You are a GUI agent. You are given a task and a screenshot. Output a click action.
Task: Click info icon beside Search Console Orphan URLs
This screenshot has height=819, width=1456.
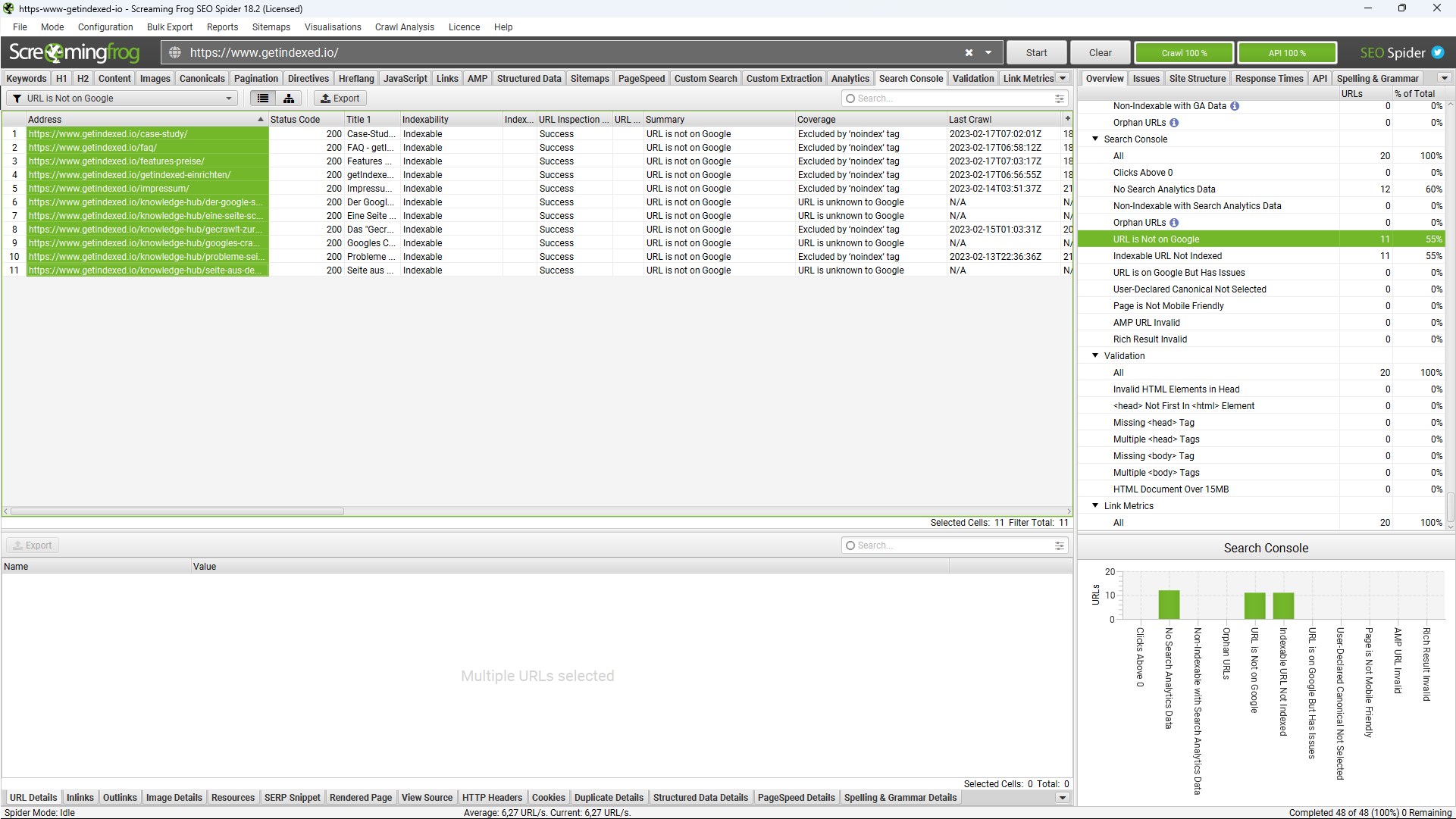tap(1174, 223)
